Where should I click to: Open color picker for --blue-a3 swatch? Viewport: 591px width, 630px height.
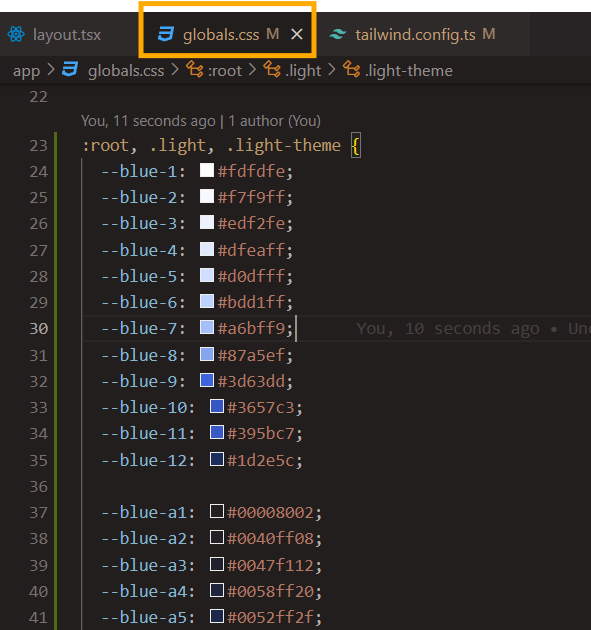pyautogui.click(x=217, y=565)
